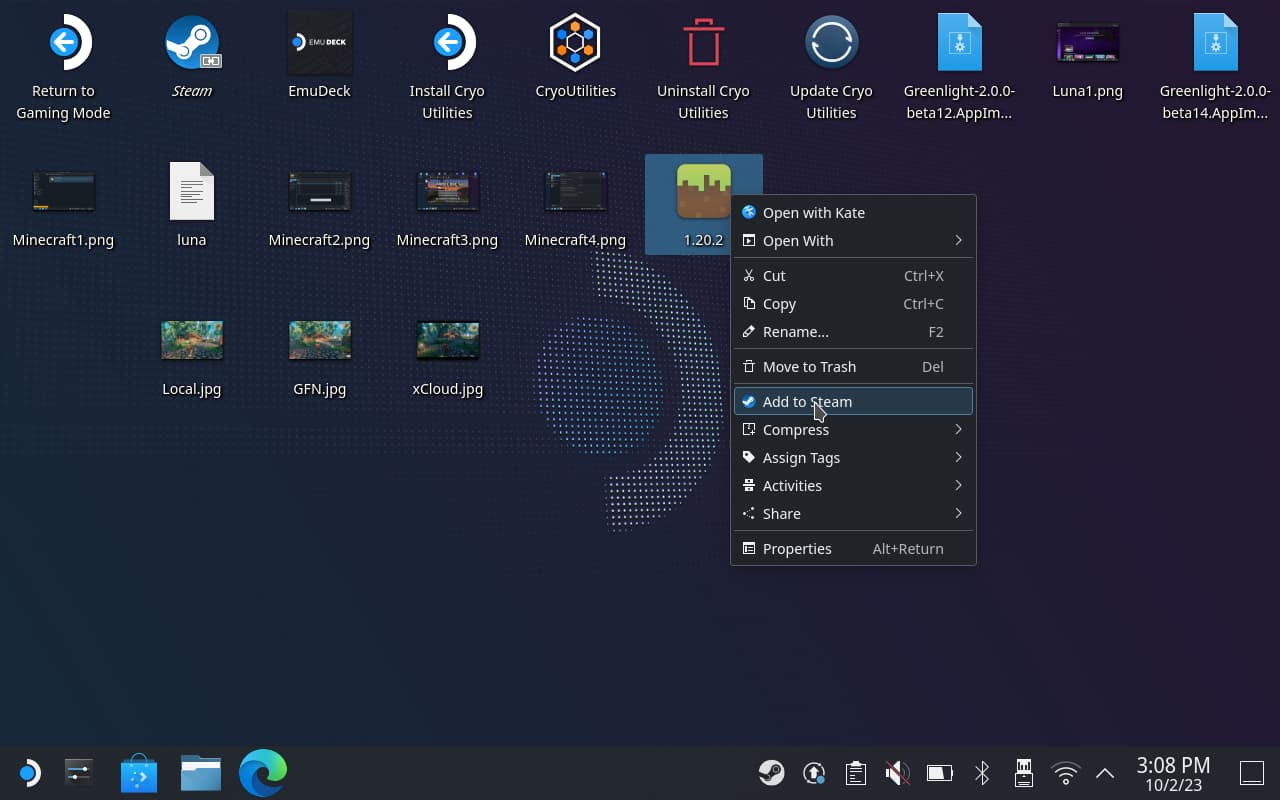Expand the Compress submenu

[x=796, y=429]
